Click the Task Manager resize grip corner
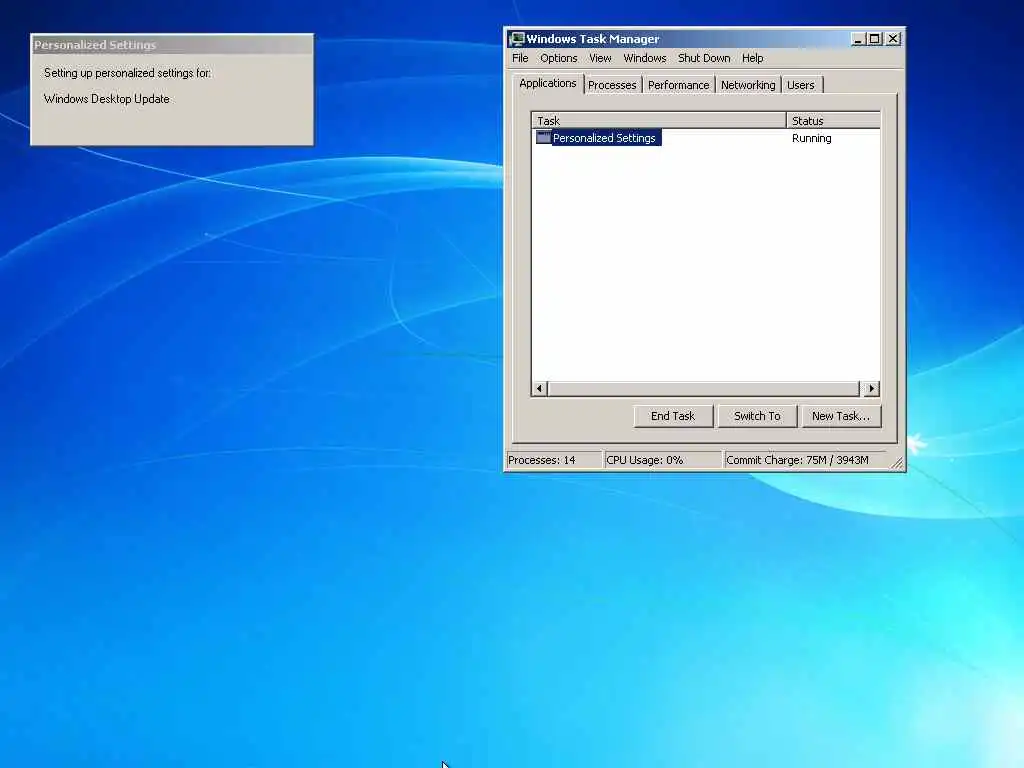1024x768 pixels. 897,463
